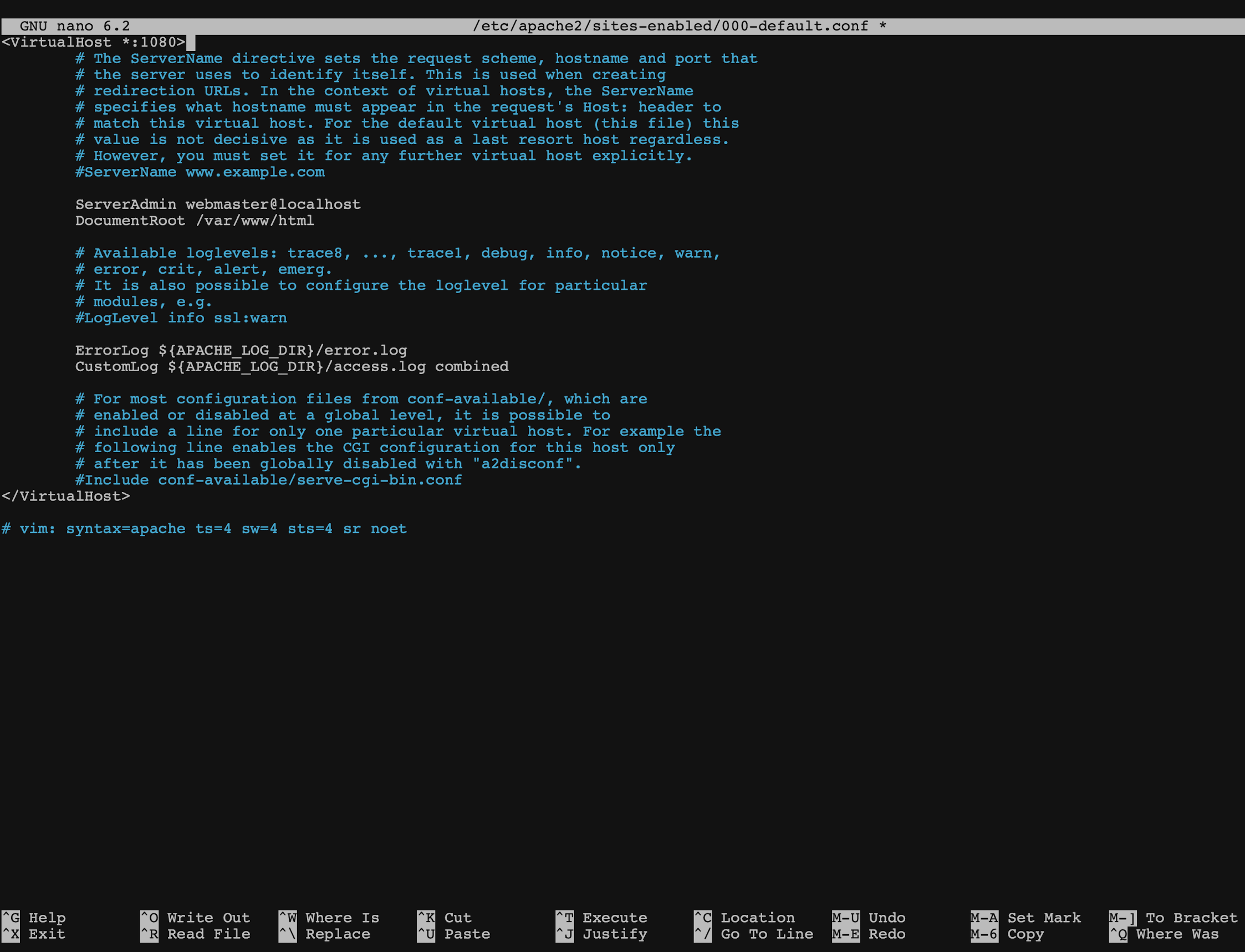Screen dimensions: 1245x952
Task: Click the ^J Justify shortcut
Action: pyautogui.click(x=601, y=934)
